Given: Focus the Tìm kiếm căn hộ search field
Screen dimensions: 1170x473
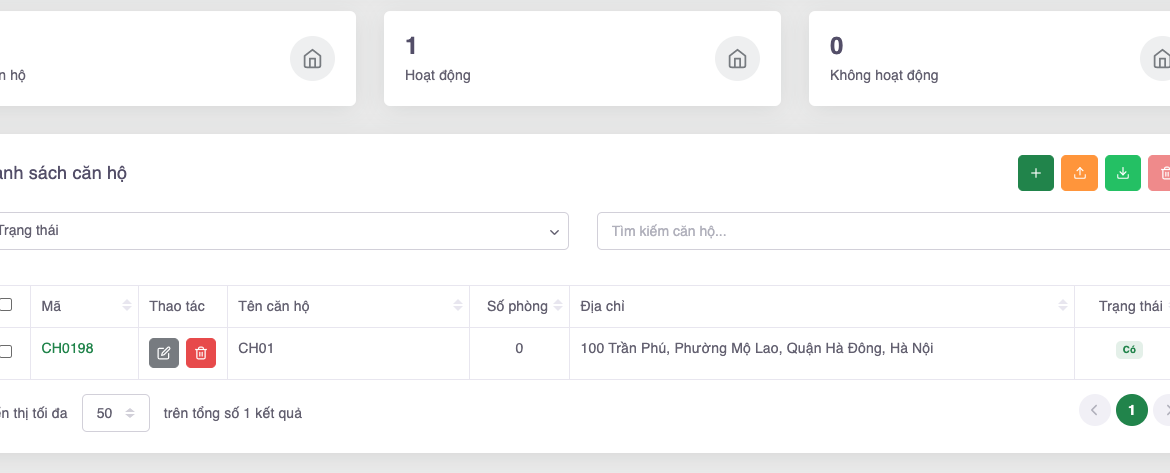Looking at the screenshot, I should pyautogui.click(x=880, y=231).
